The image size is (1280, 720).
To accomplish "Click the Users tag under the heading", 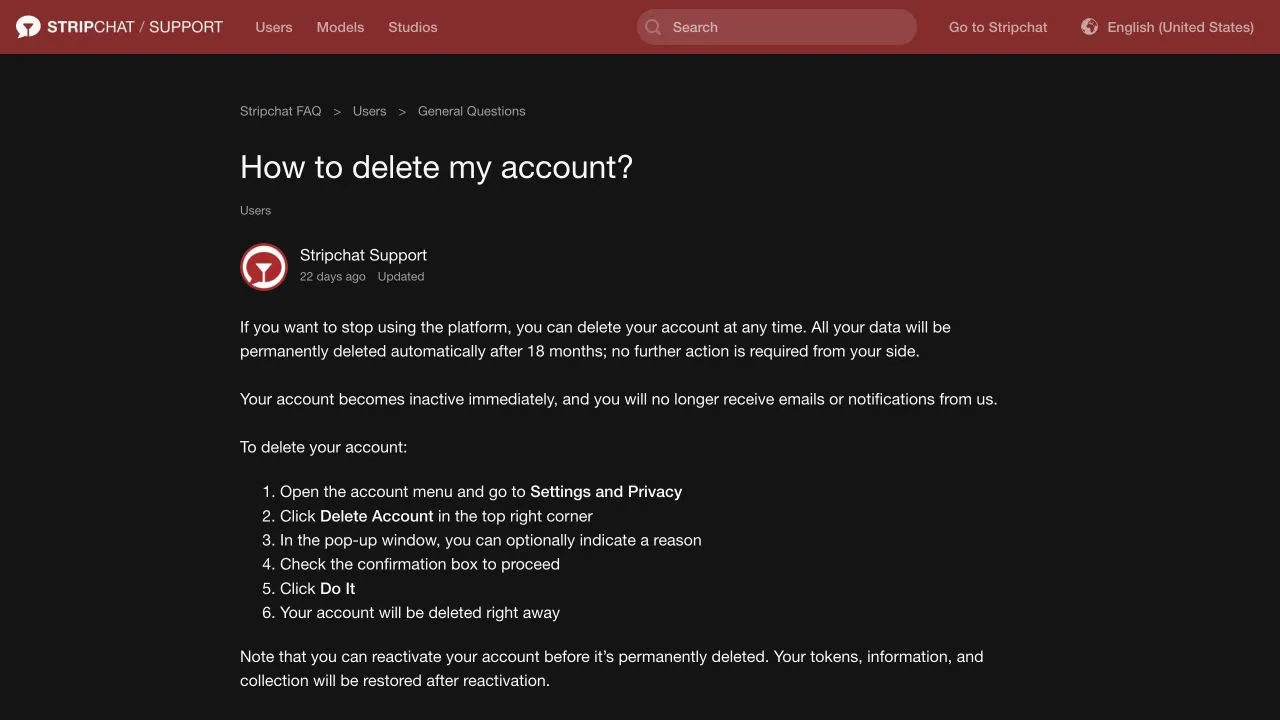I will coord(256,211).
